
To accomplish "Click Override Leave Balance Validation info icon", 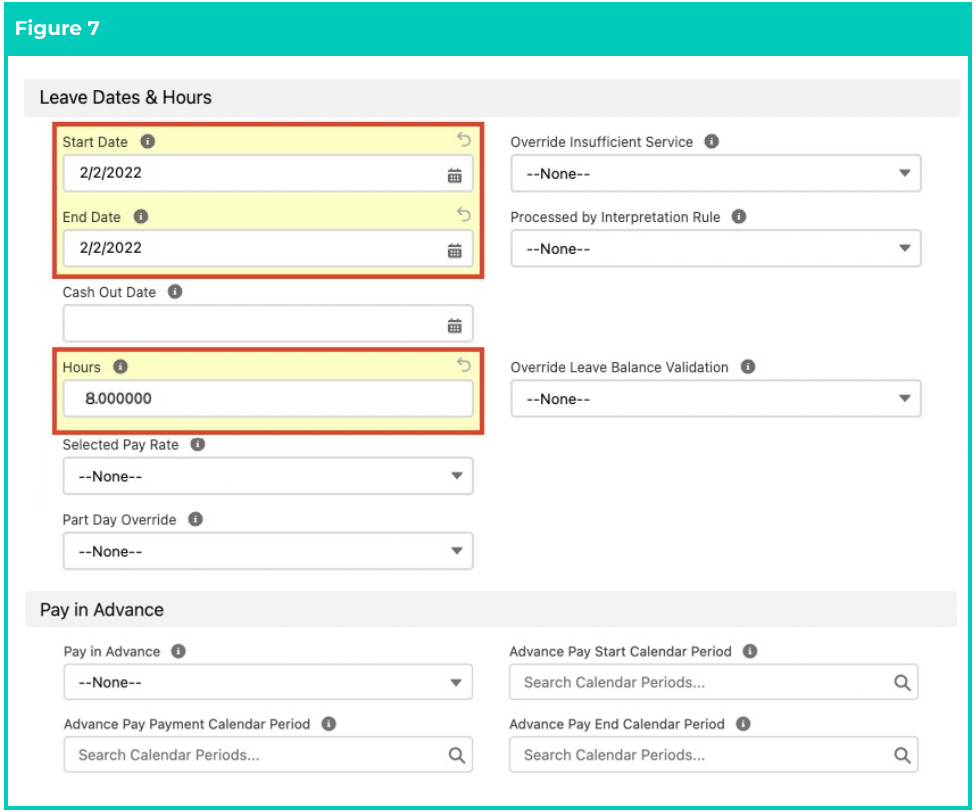I will pos(748,367).
